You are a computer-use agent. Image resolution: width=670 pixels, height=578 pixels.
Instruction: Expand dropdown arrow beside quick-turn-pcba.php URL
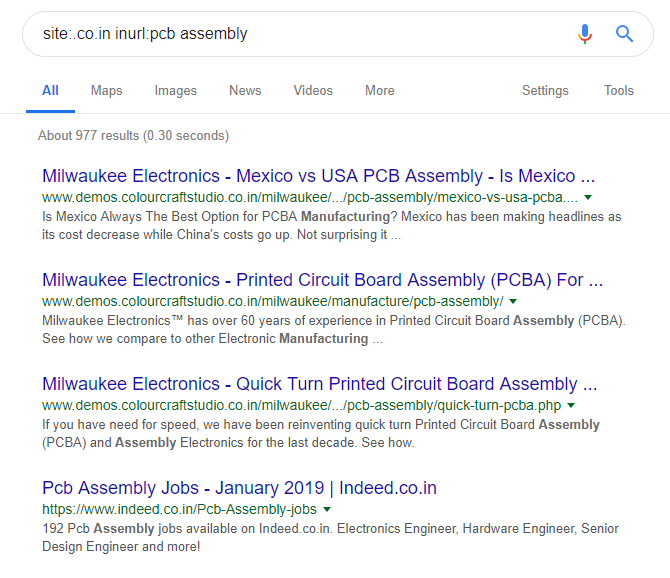[571, 405]
